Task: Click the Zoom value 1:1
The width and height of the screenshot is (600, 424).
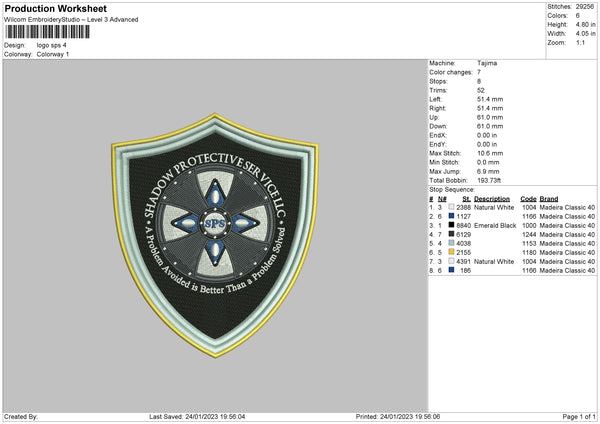Action: point(580,42)
